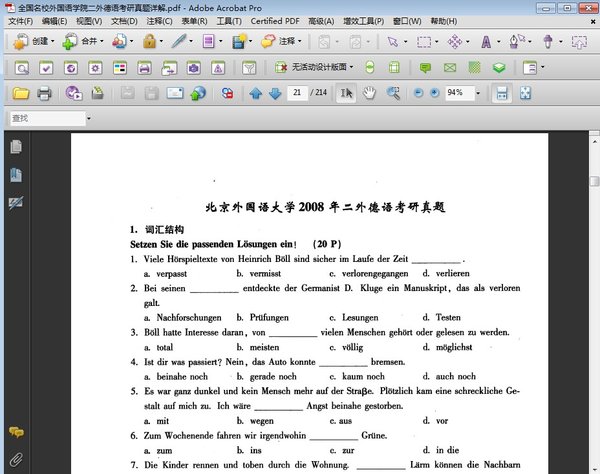The width and height of the screenshot is (600, 474).
Task: Open the Comments panel speech bubbles
Action: coord(16,432)
